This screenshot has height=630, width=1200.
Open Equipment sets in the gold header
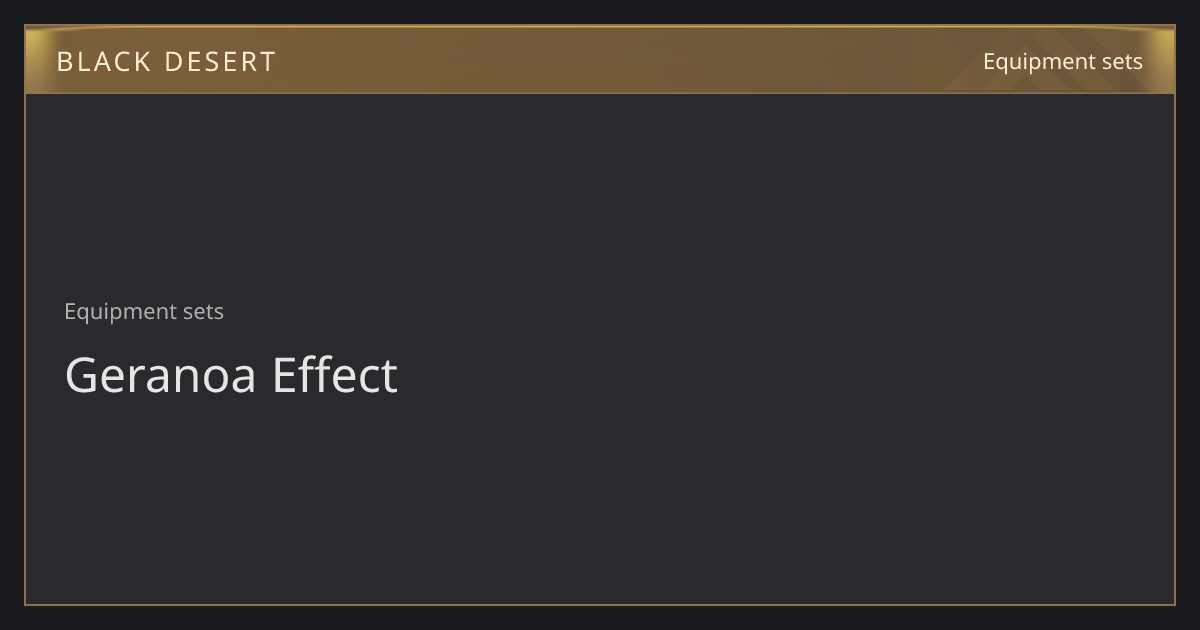[1062, 62]
